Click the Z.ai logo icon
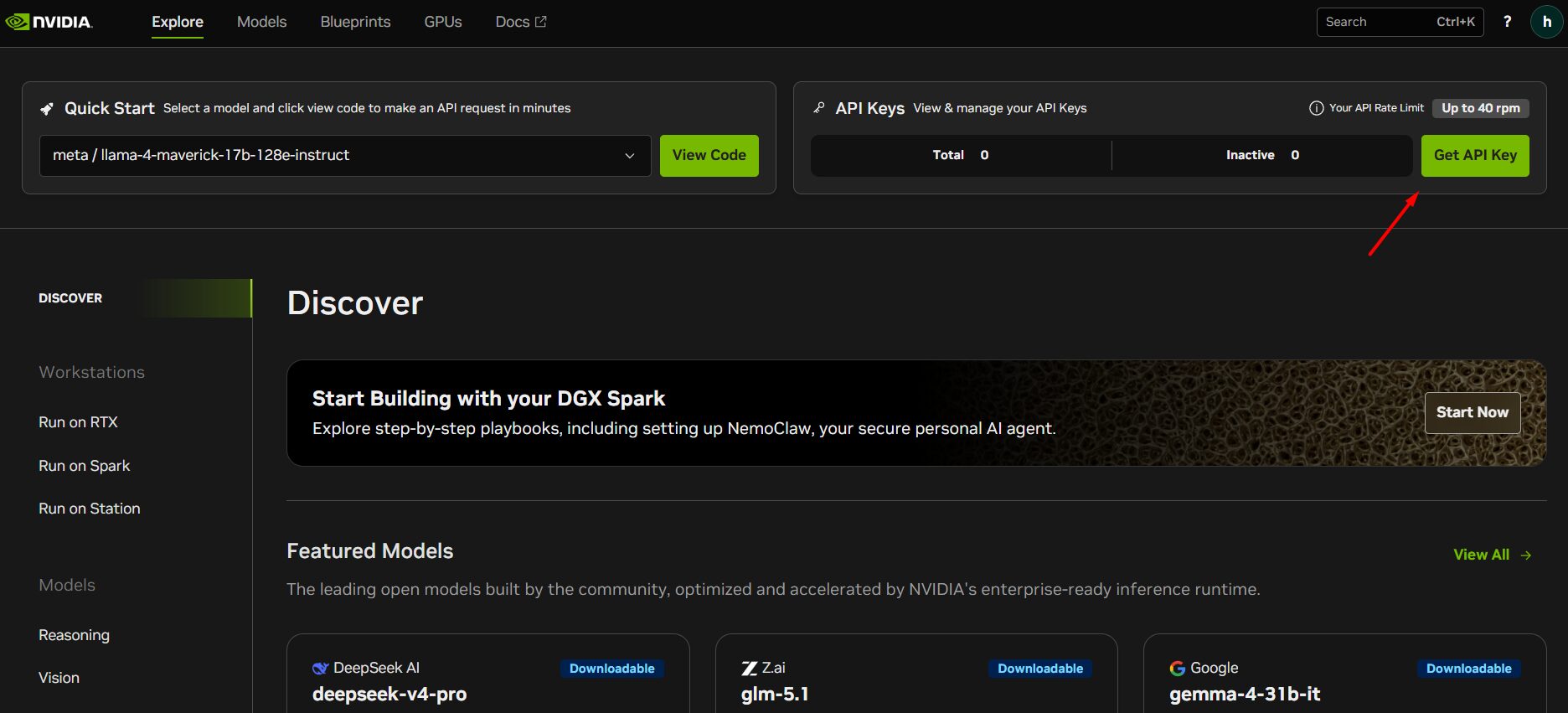The height and width of the screenshot is (713, 1568). point(749,668)
